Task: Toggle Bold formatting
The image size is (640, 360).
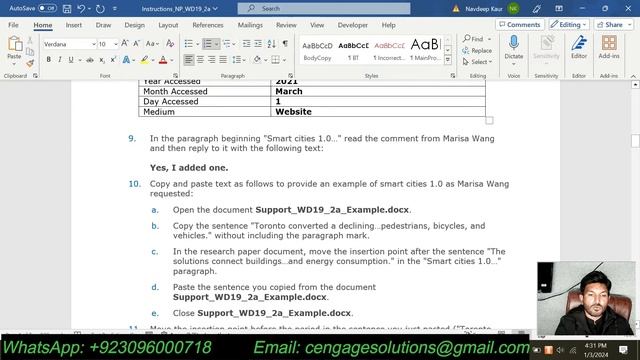Action: tap(48, 60)
